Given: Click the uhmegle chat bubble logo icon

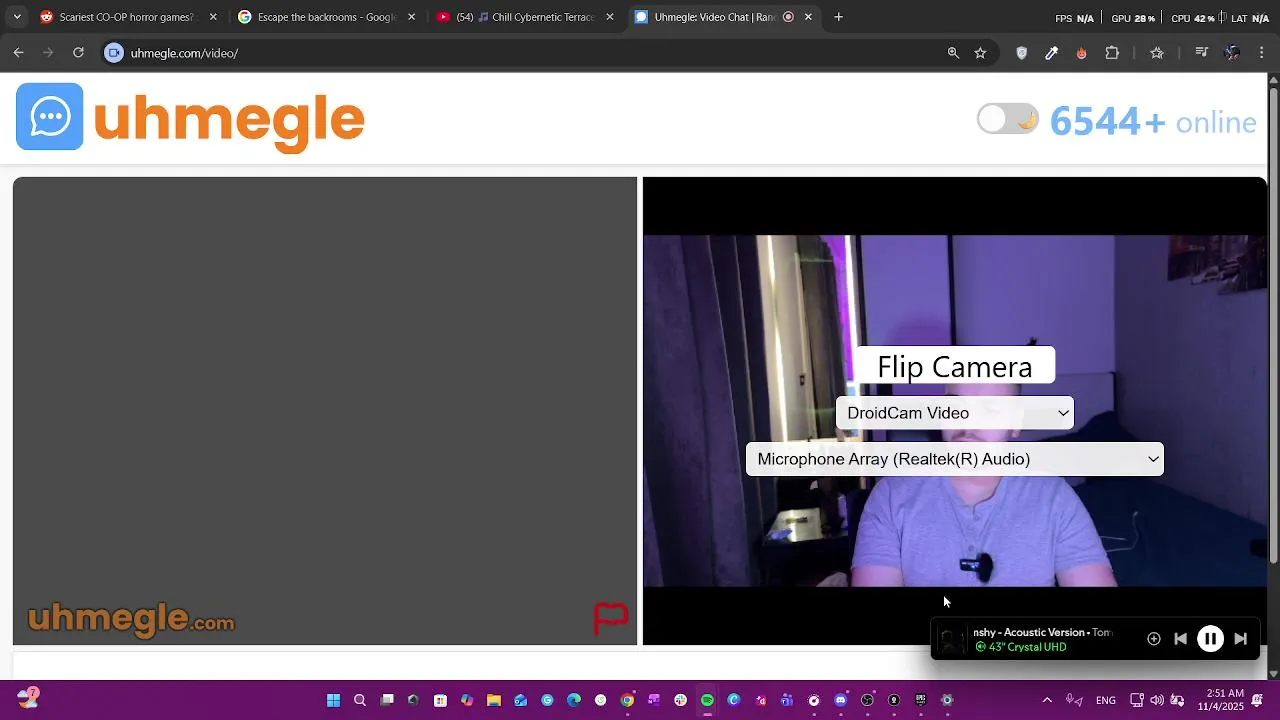Looking at the screenshot, I should point(50,117).
